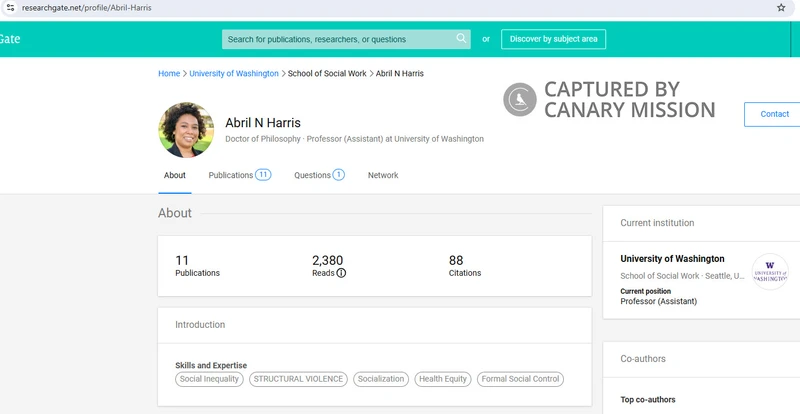Click the Contact button

click(772, 114)
